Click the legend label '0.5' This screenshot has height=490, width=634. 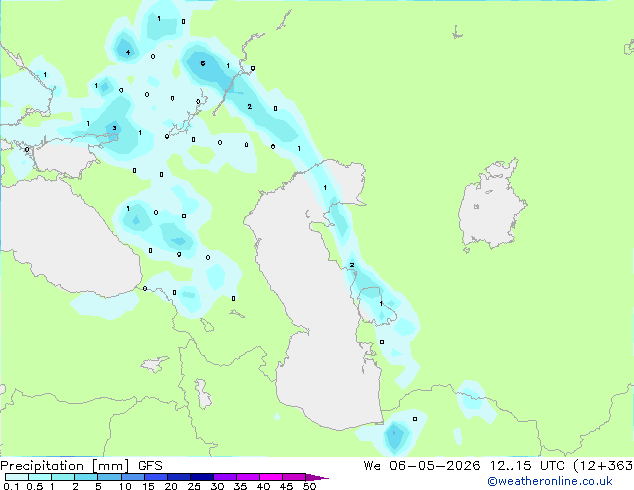35,486
